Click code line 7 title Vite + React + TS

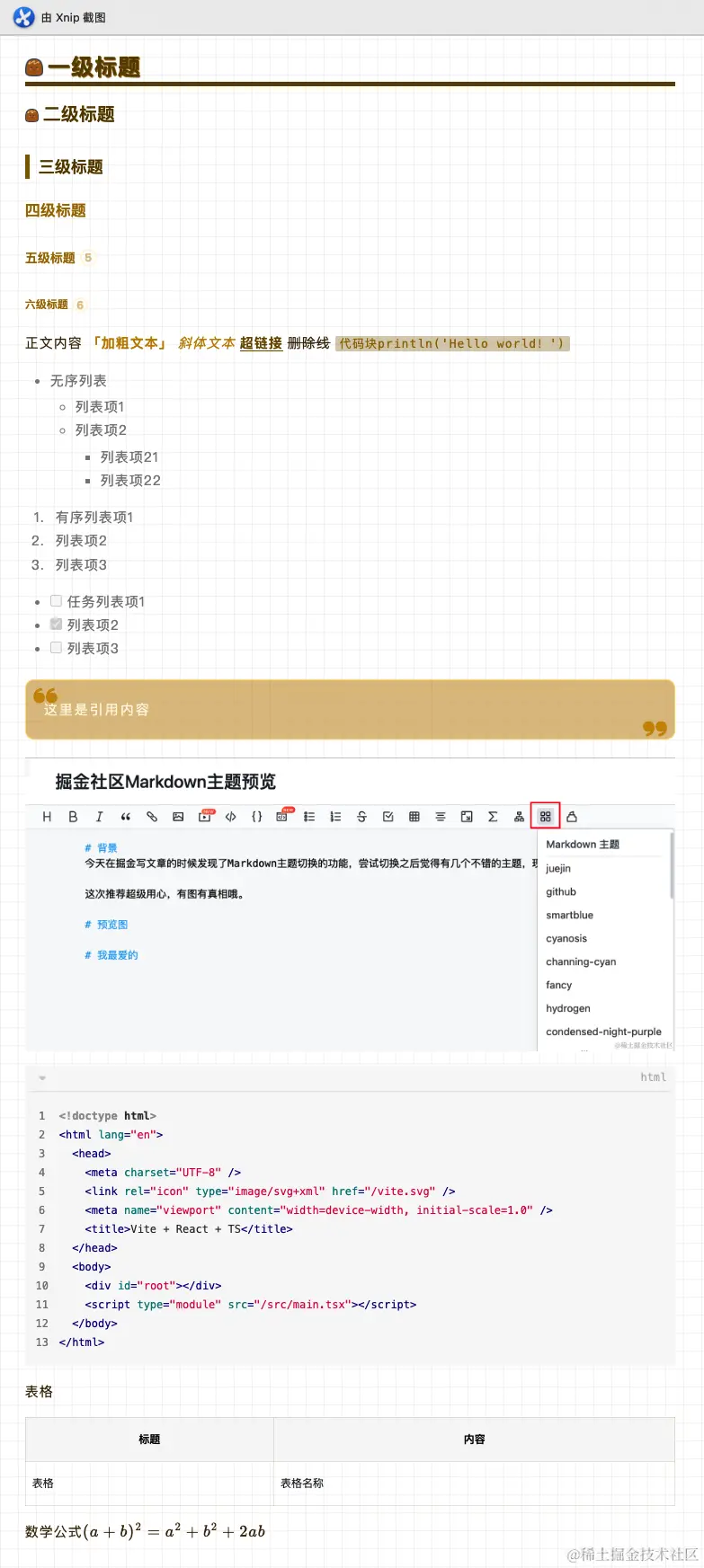pos(189,1229)
